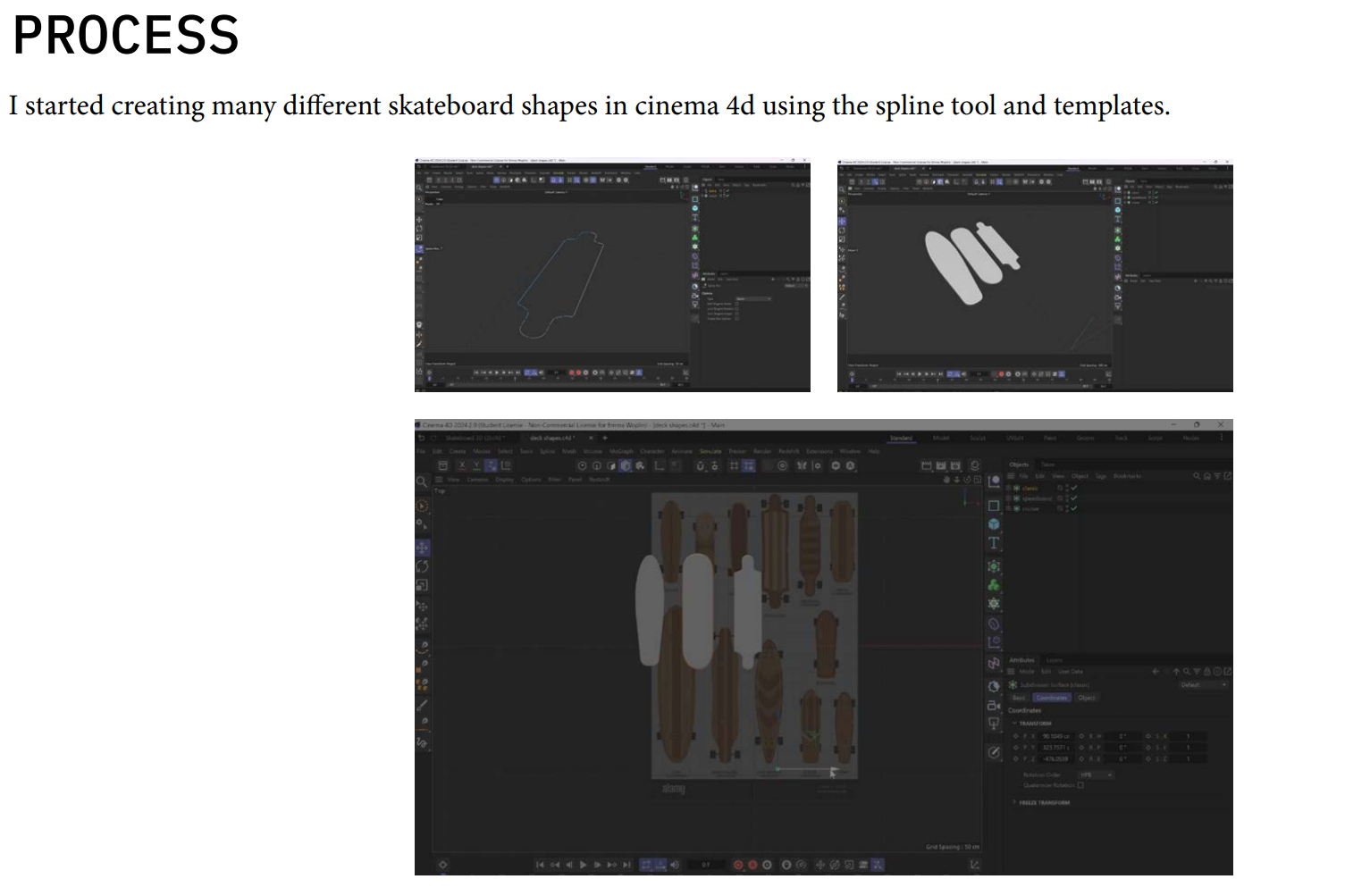Viewport: 1370px width, 896px height.
Task: Open Objects manager hamburger menu in large screenshot
Action: click(1011, 476)
